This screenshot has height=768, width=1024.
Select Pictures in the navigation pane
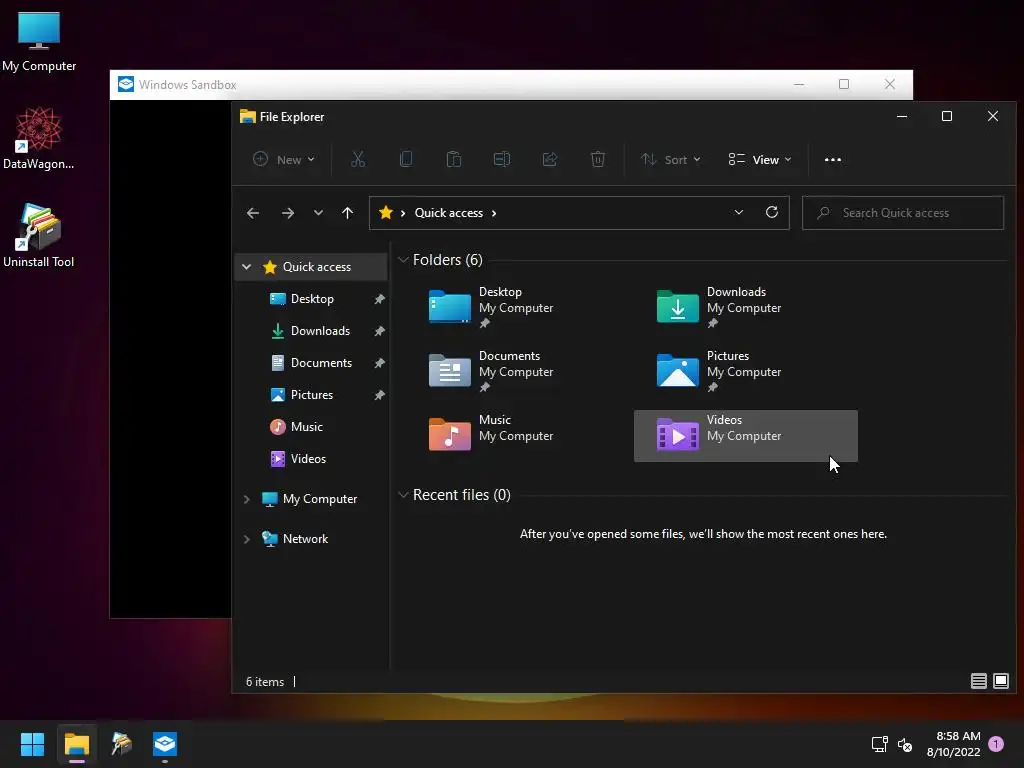point(312,394)
